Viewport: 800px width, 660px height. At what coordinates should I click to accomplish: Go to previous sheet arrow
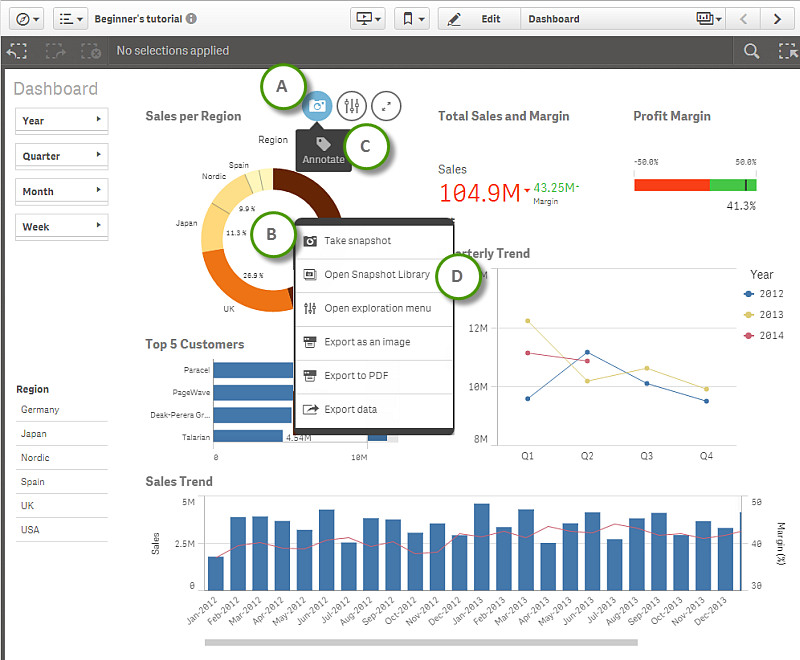(743, 19)
